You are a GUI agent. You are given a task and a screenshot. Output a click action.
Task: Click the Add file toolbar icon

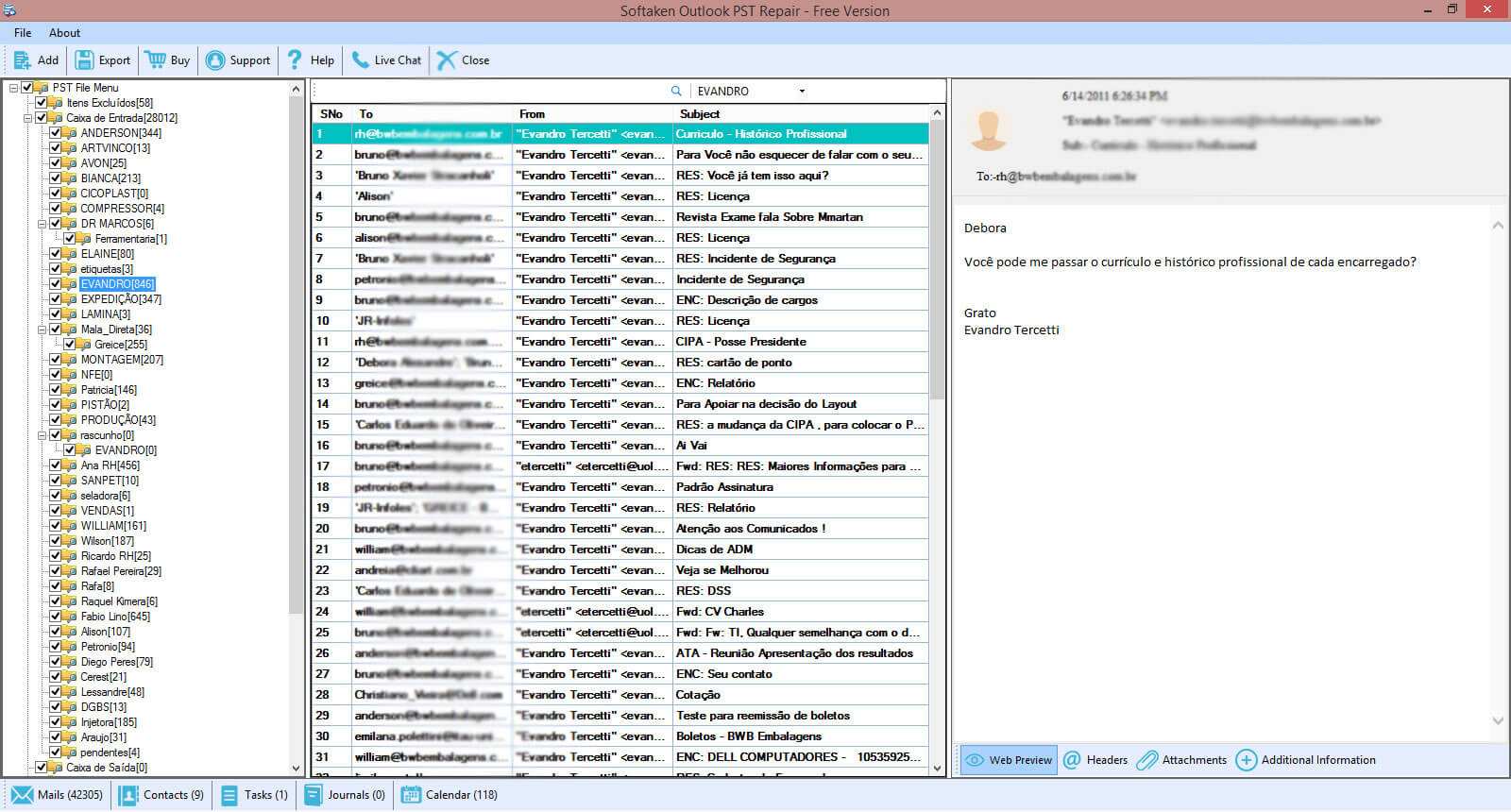tap(22, 60)
